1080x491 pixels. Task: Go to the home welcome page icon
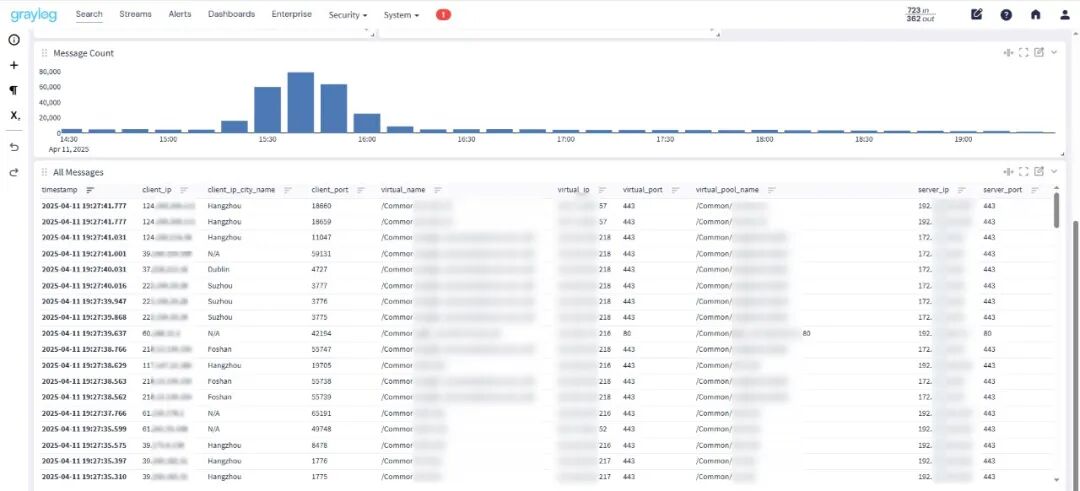pos(1035,14)
